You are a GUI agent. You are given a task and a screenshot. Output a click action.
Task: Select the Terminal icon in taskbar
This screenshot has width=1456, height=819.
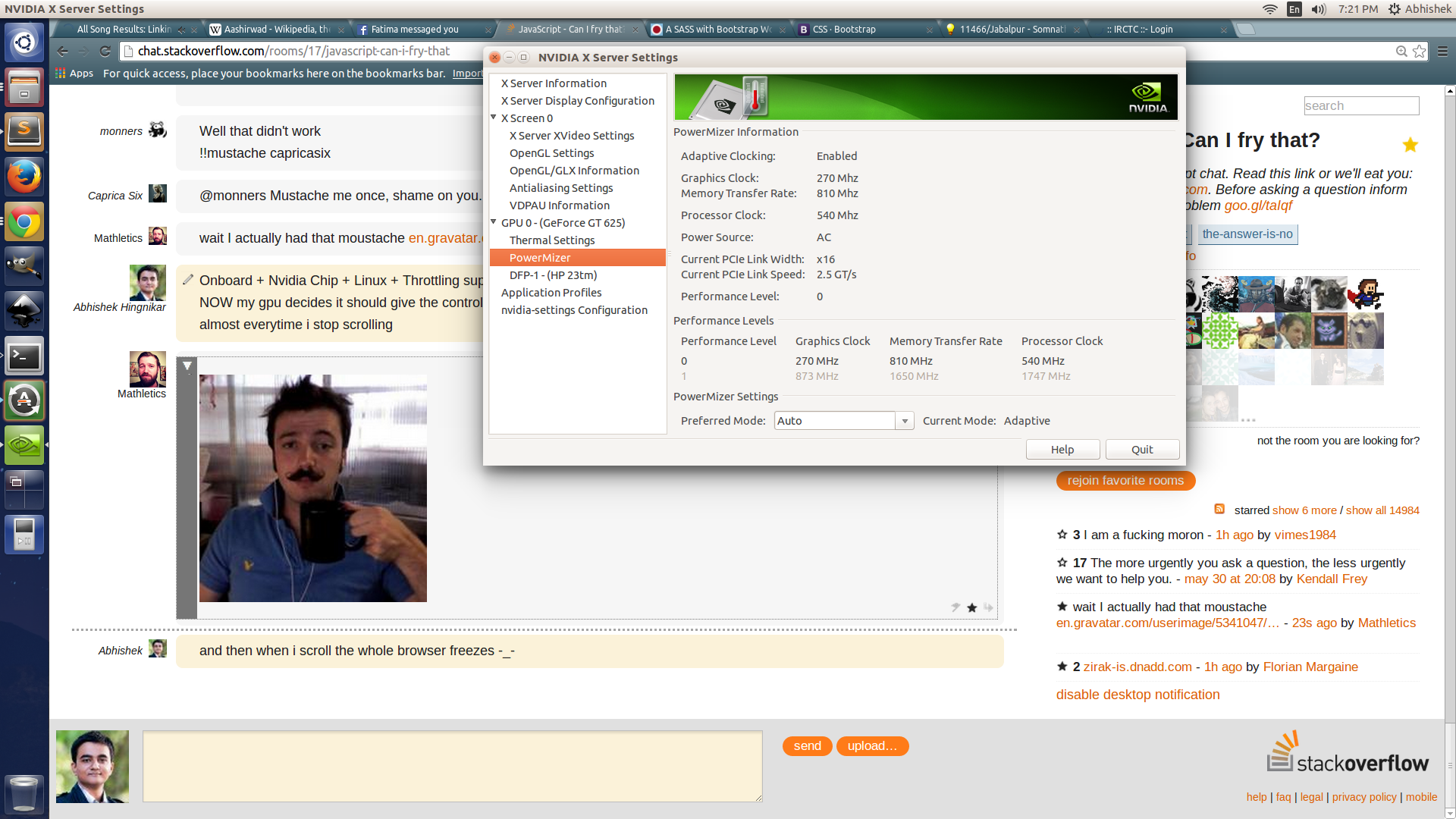(x=25, y=356)
